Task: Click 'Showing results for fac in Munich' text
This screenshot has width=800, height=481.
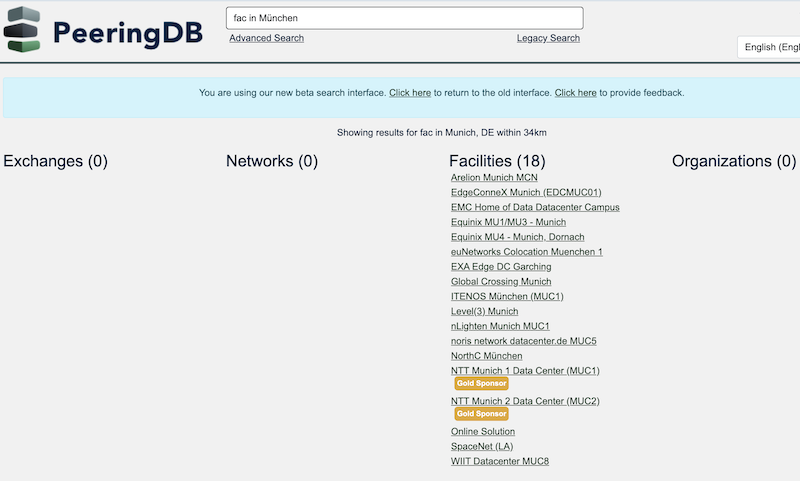Action: [441, 133]
